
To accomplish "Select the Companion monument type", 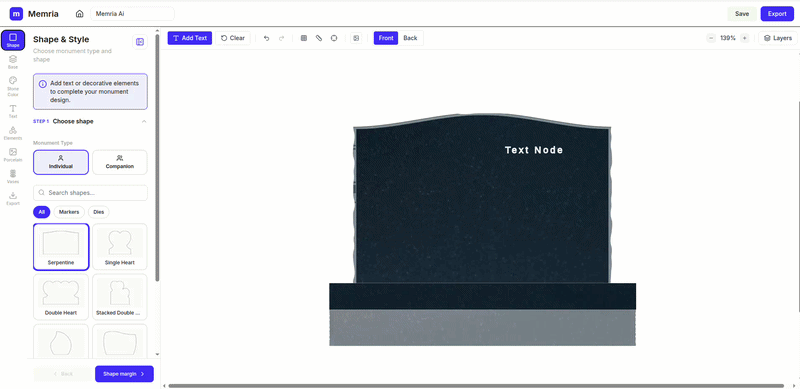I will [120, 162].
